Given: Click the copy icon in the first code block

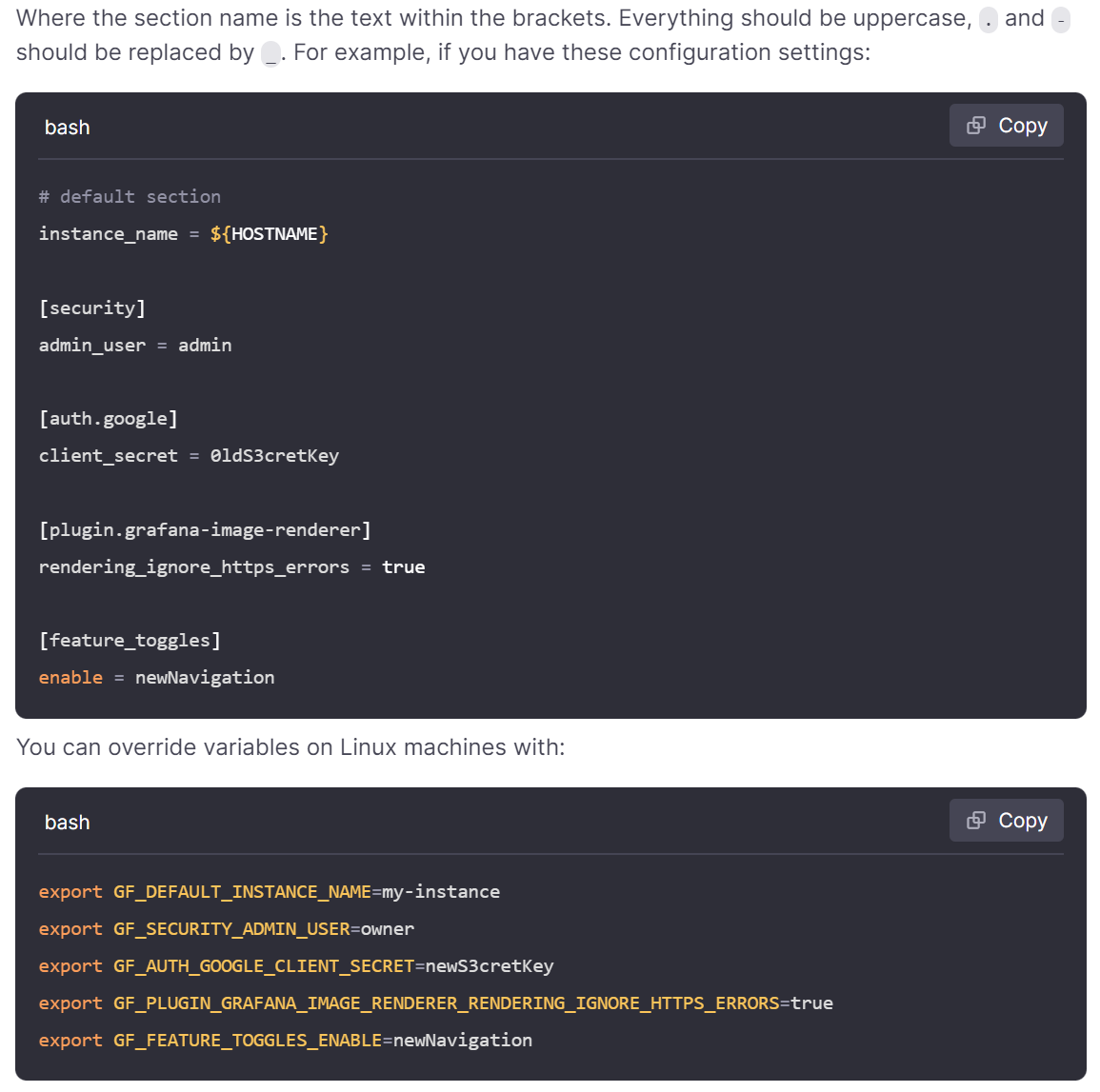Looking at the screenshot, I should click(x=976, y=126).
